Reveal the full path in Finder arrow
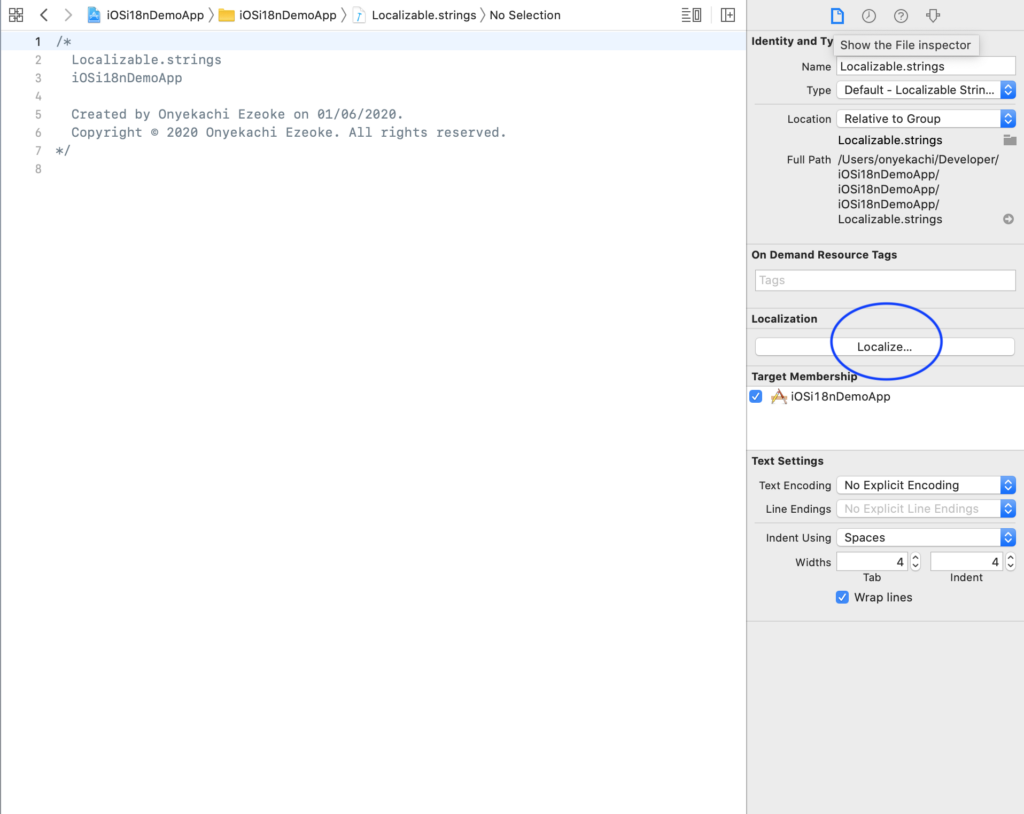 click(1008, 220)
